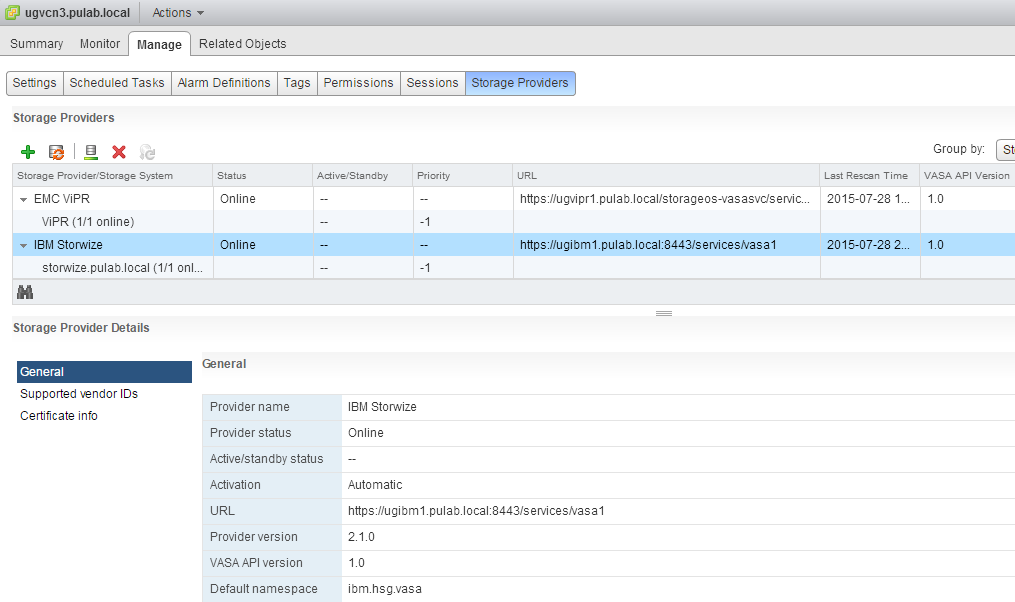Click the vCenter server icon beside ugvcn3.pulab.local
Screen dimensions: 1015x602
pos(12,13)
